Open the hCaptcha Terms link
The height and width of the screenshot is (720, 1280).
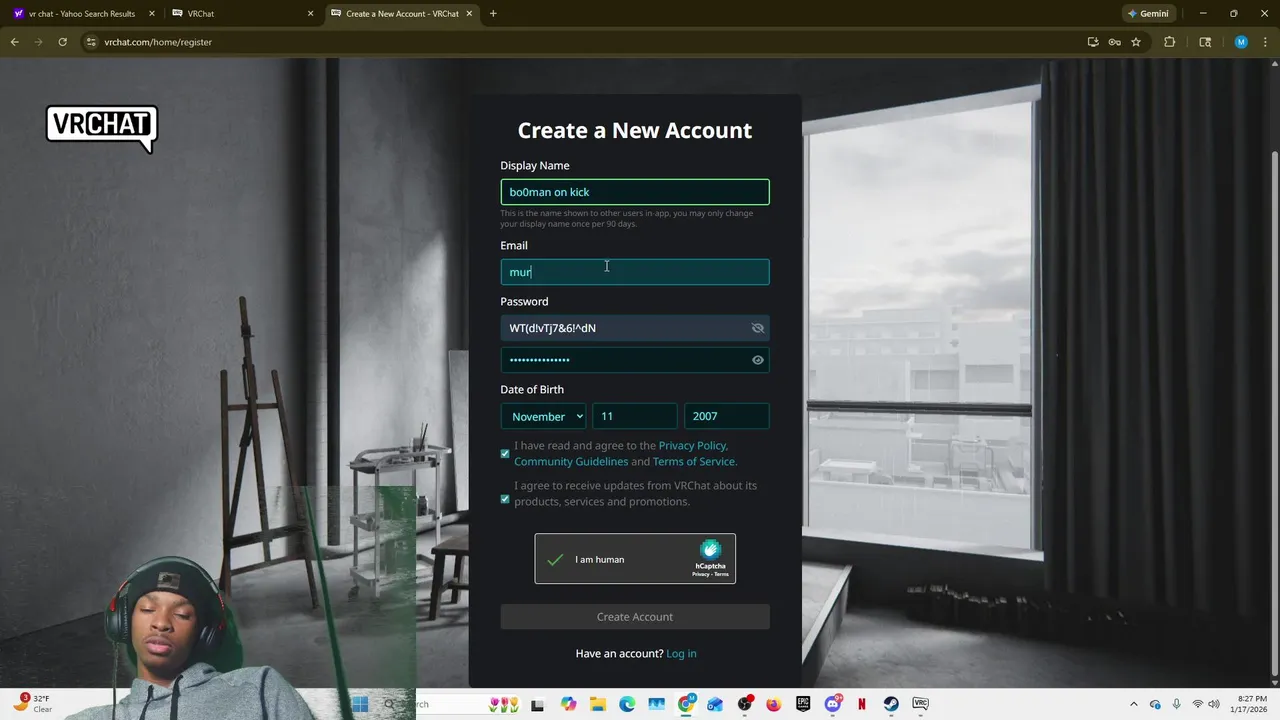coord(721,575)
